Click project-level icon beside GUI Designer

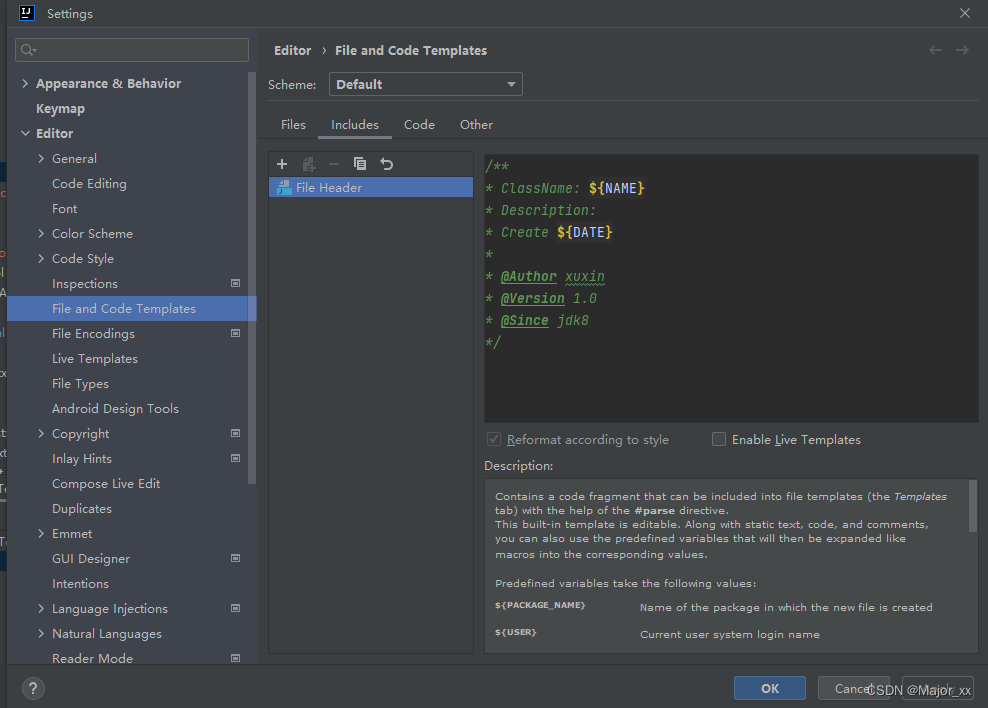[x=236, y=558]
